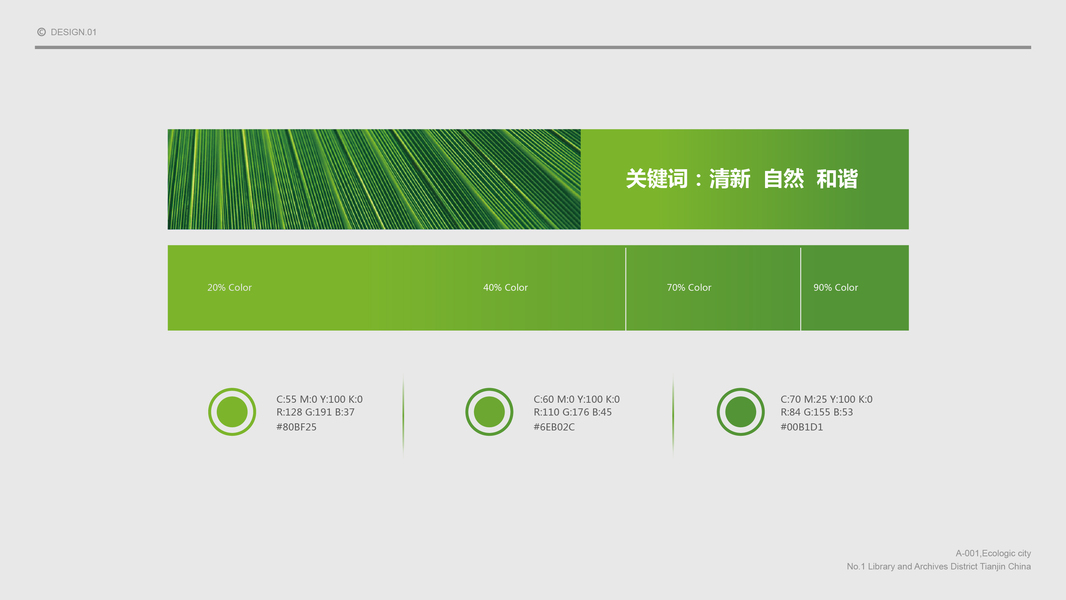Click the #00B1D1 hex code

click(802, 427)
